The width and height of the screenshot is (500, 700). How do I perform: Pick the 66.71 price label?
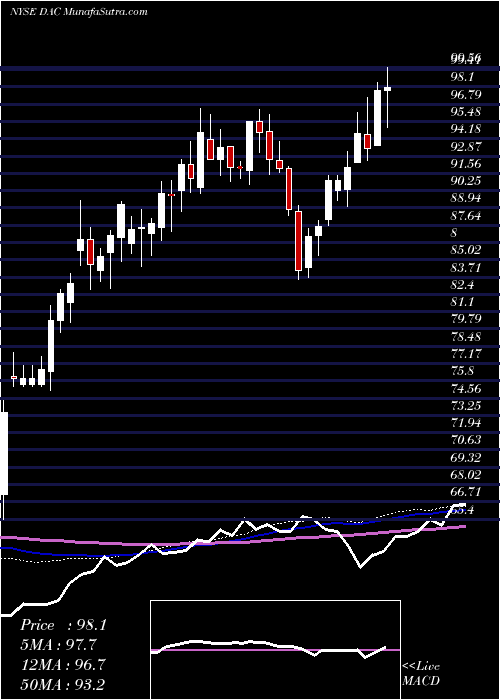[466, 492]
